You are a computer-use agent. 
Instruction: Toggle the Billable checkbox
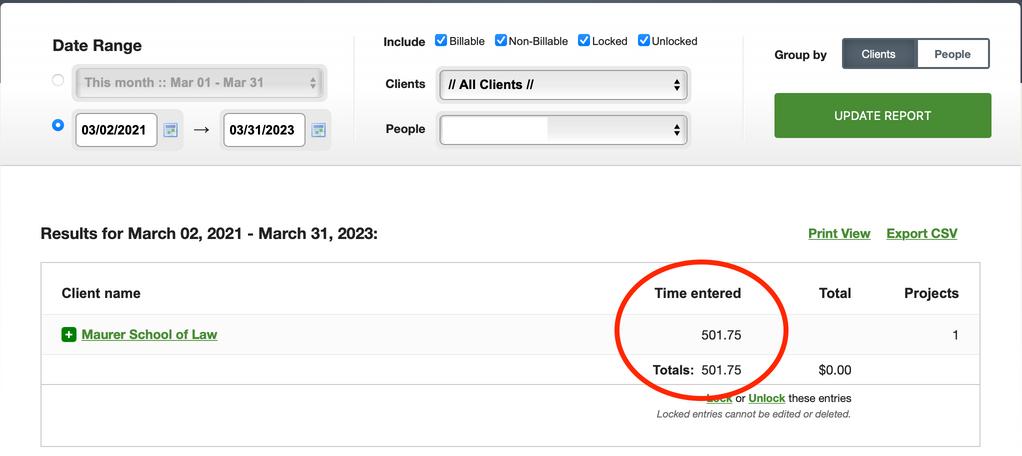tap(441, 40)
